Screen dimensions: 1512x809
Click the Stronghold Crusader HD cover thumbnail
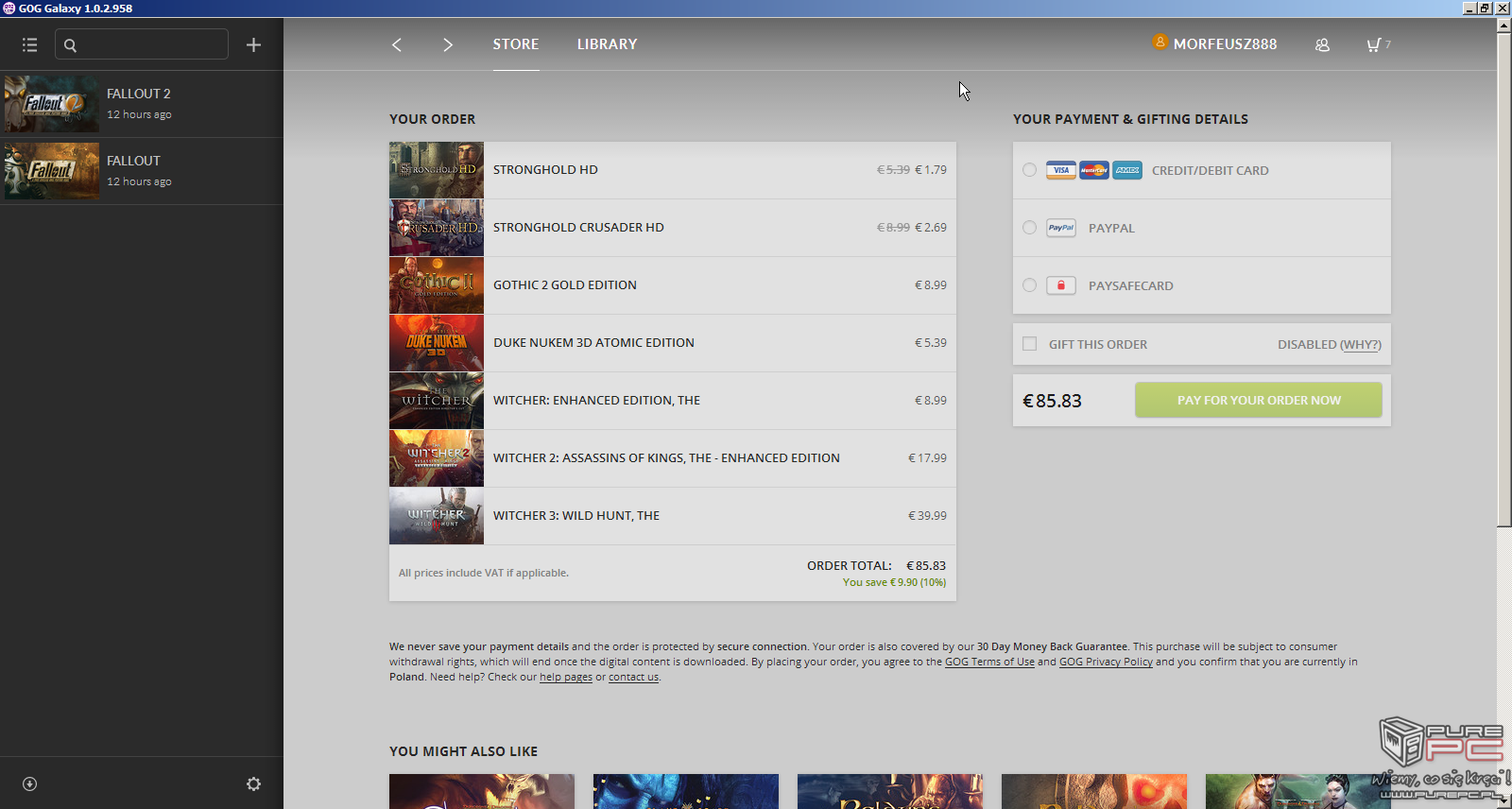click(x=437, y=228)
